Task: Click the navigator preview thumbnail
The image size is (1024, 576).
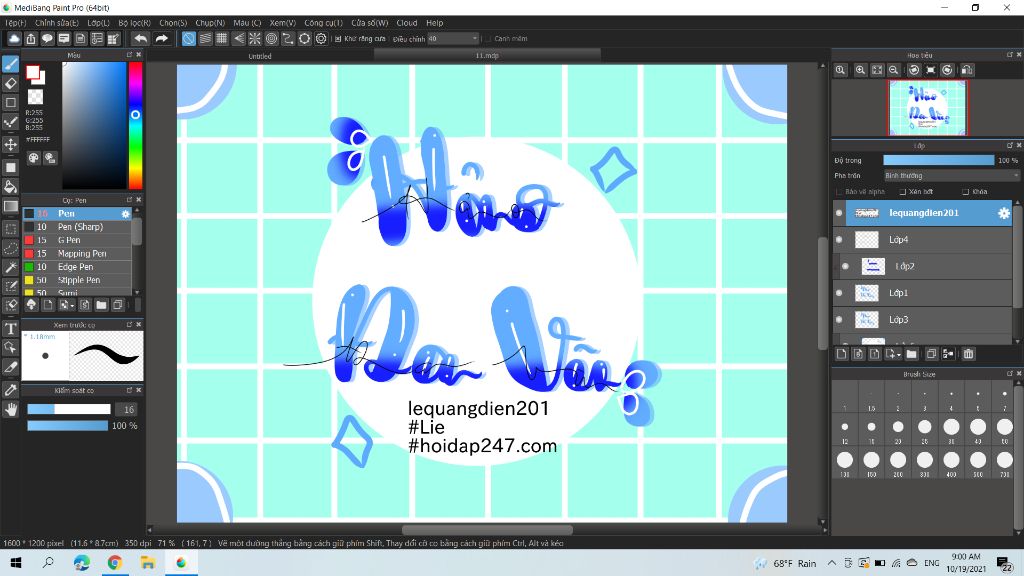Action: [928, 107]
